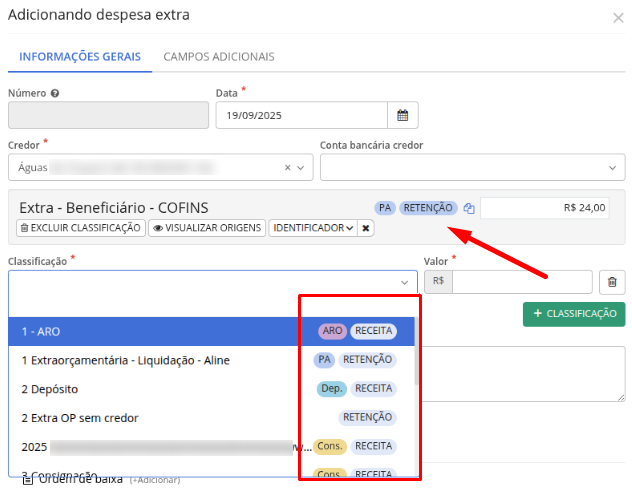Click the EXCLUIR CLASSIFICAÇÃO button

pyautogui.click(x=80, y=228)
